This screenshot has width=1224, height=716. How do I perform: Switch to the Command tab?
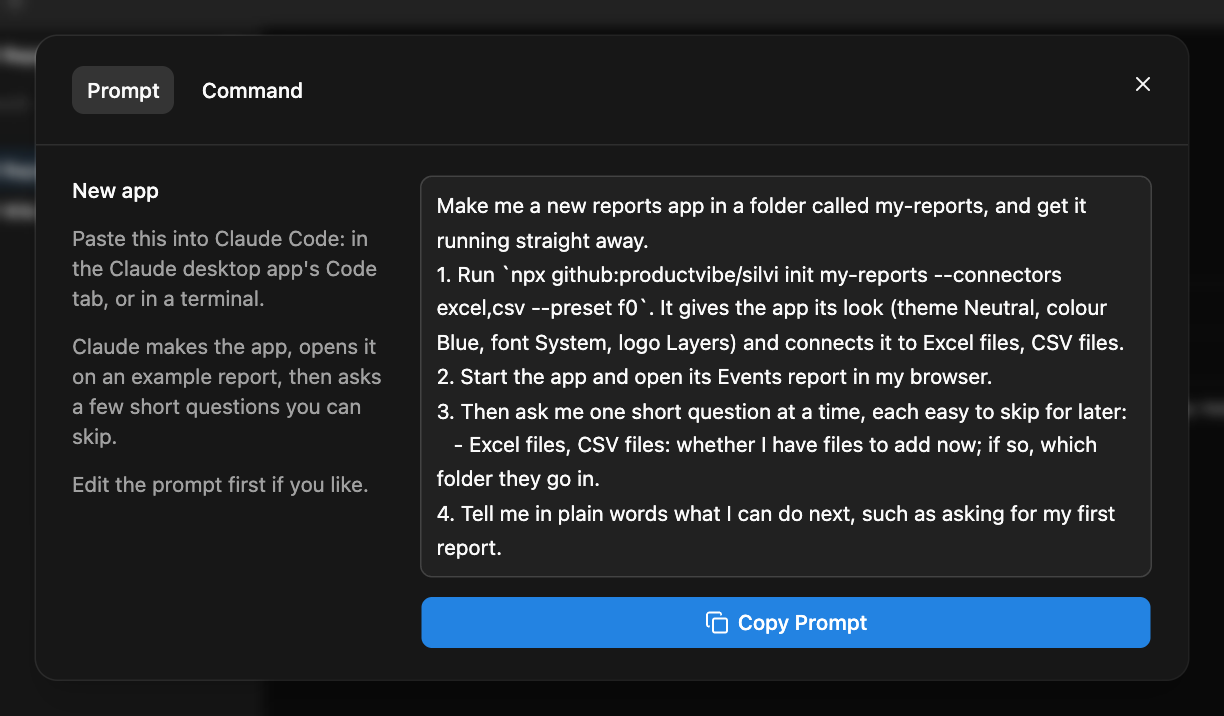tap(252, 90)
